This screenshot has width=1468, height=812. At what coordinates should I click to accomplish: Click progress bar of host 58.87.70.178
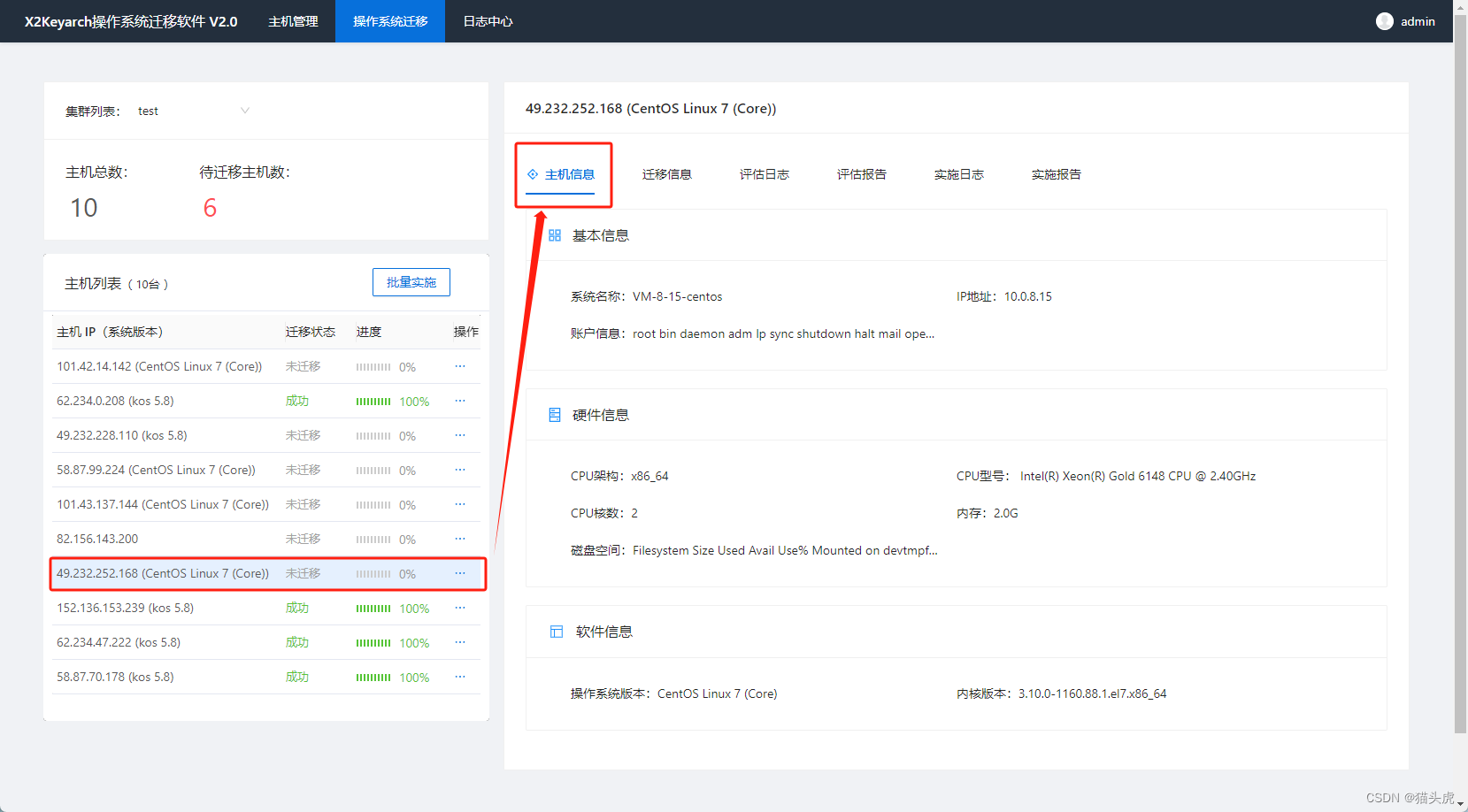pyautogui.click(x=373, y=678)
